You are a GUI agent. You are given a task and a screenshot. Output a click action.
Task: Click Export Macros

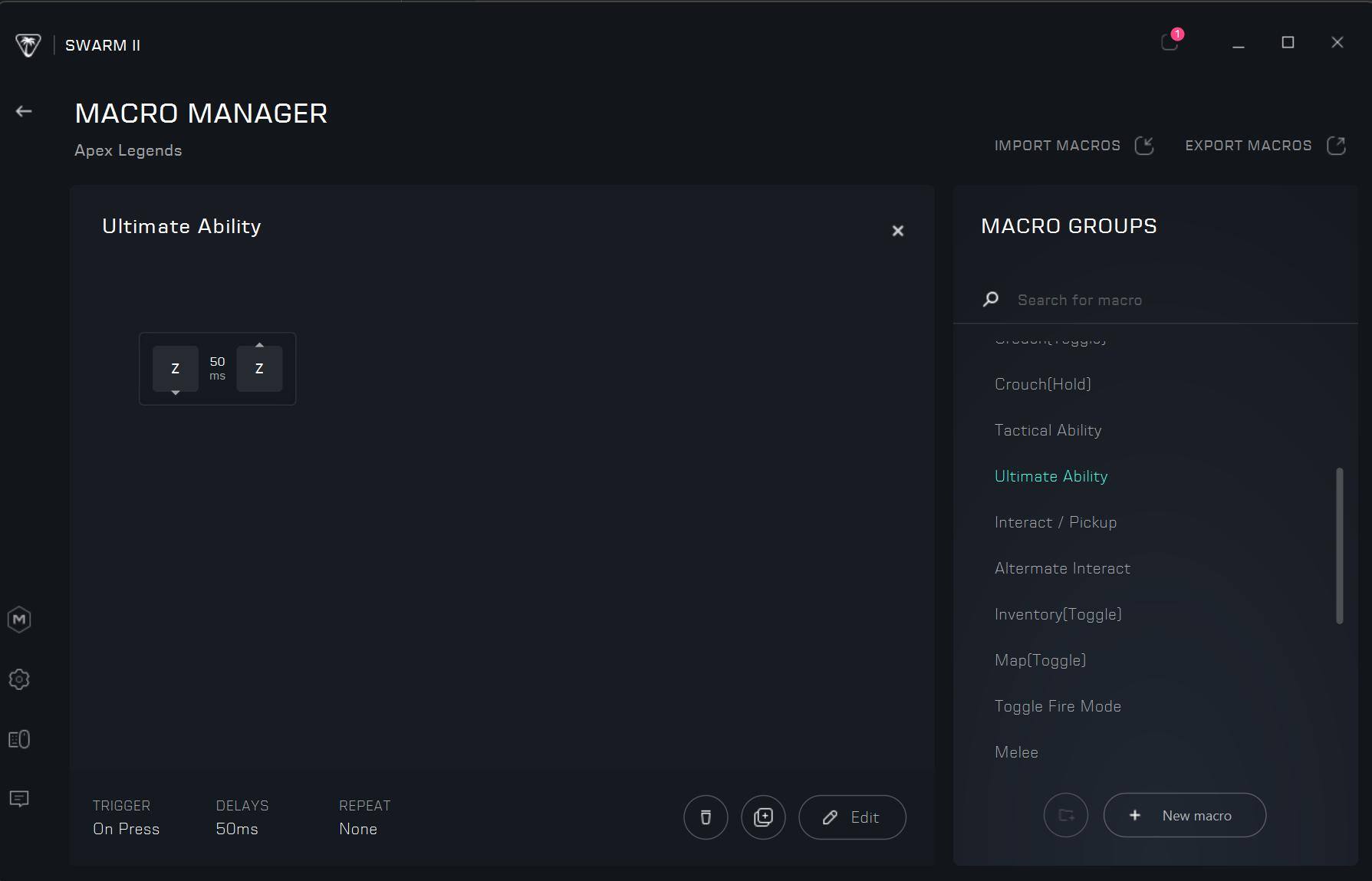coord(1265,146)
